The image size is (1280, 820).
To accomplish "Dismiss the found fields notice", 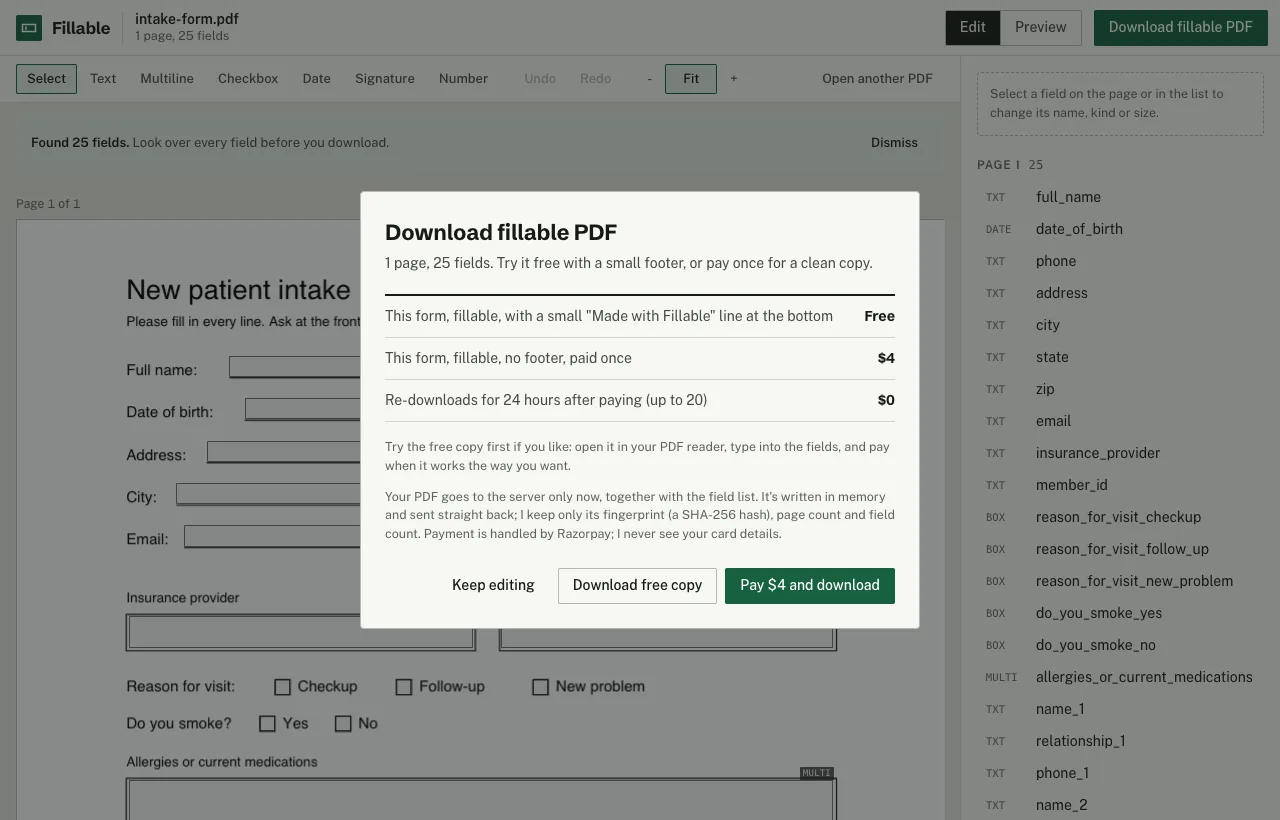I will coord(894,143).
